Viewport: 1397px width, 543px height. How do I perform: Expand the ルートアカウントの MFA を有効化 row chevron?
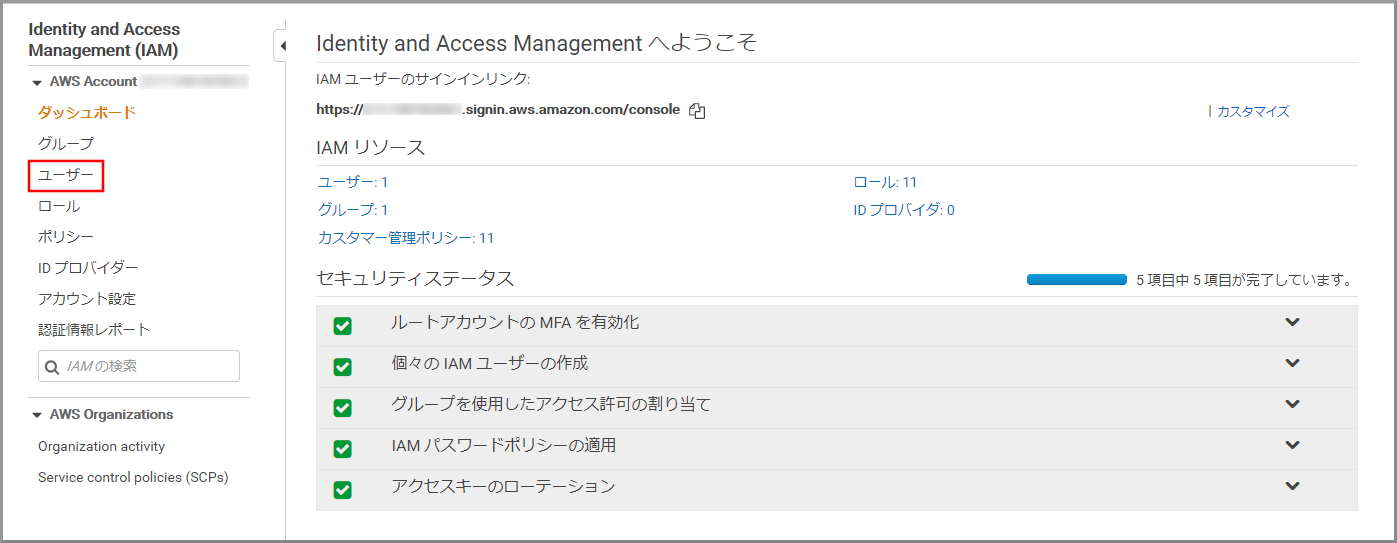point(1292,322)
